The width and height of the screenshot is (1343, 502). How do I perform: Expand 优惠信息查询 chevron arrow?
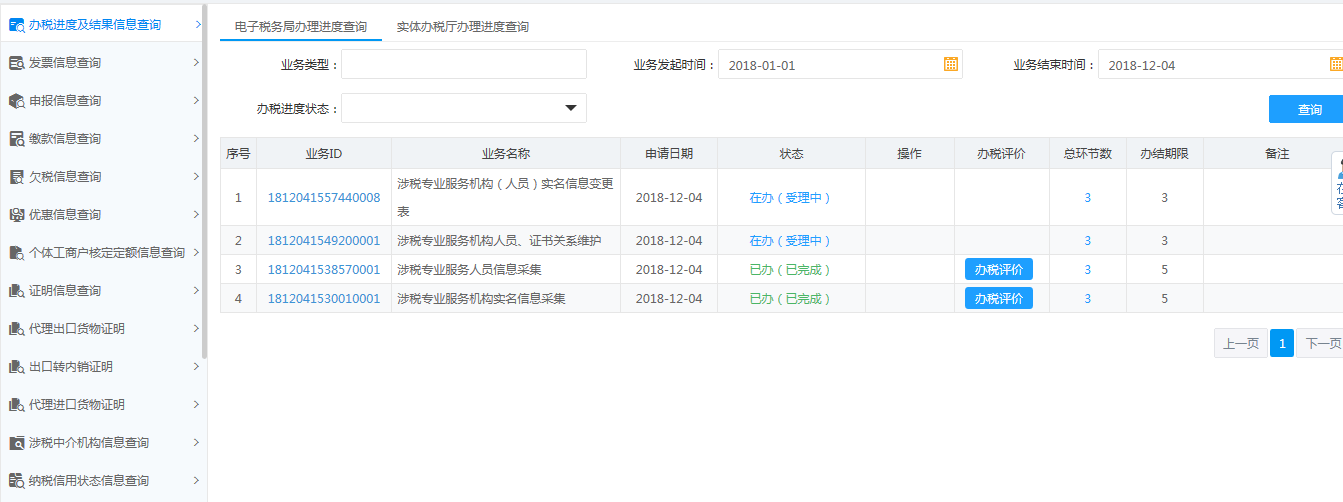point(197,215)
